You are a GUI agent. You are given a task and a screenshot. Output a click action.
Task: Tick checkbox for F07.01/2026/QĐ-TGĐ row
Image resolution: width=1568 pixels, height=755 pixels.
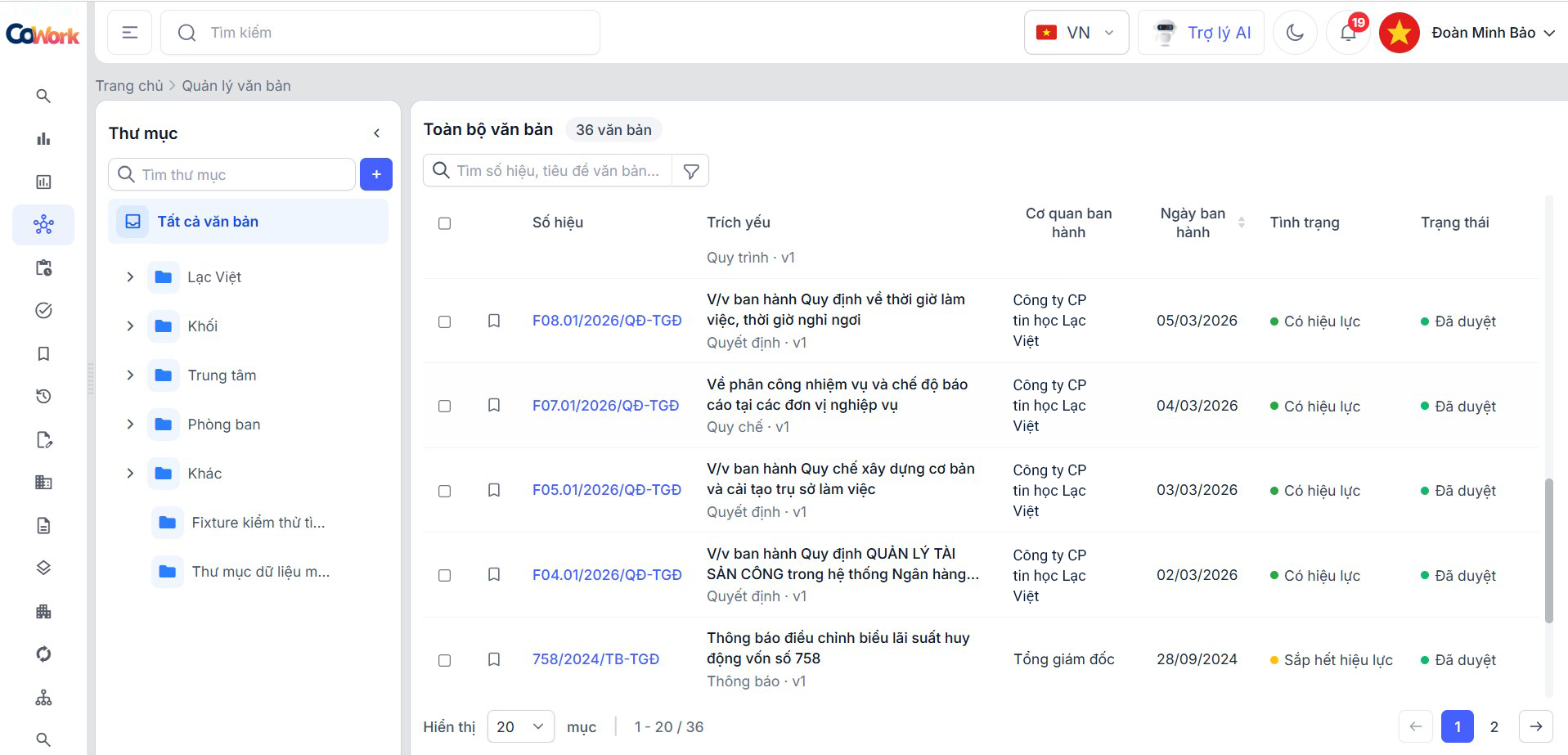pyautogui.click(x=444, y=406)
